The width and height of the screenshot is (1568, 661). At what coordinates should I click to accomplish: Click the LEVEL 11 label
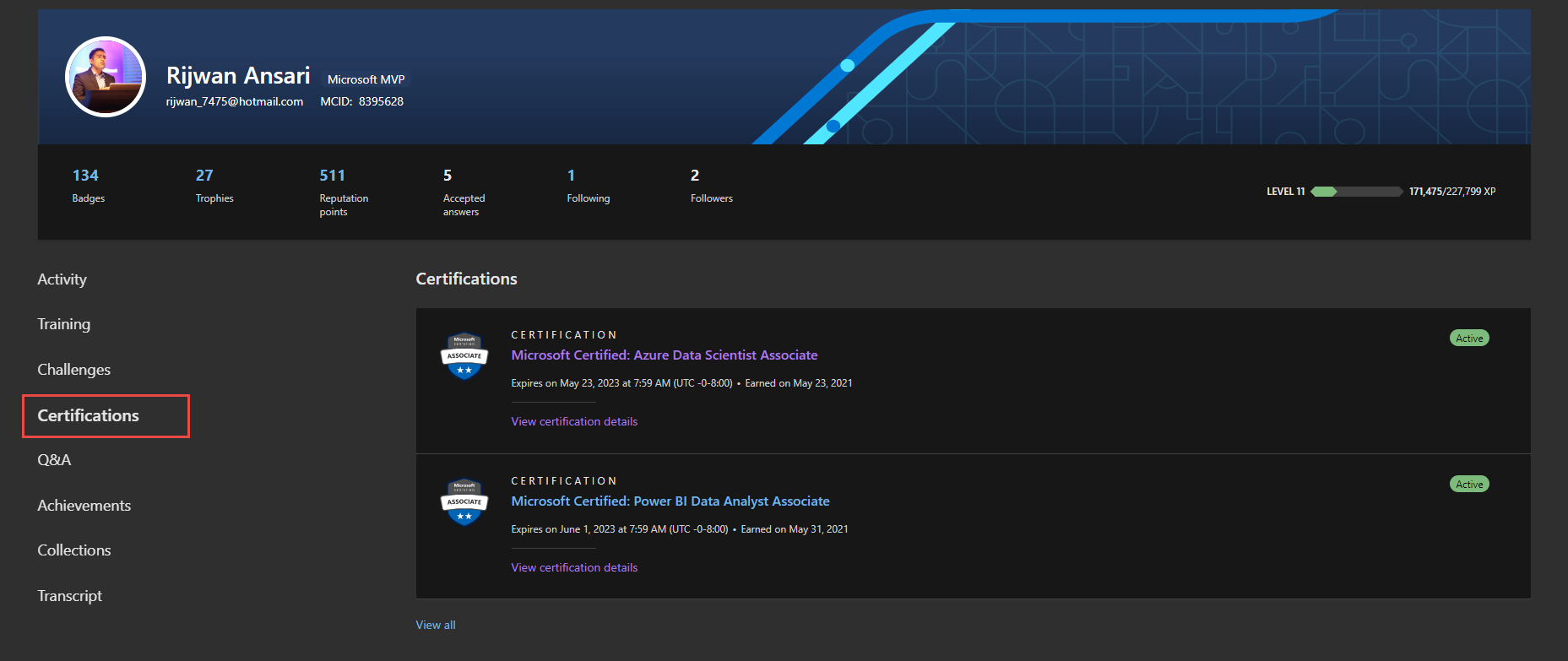click(x=1285, y=192)
